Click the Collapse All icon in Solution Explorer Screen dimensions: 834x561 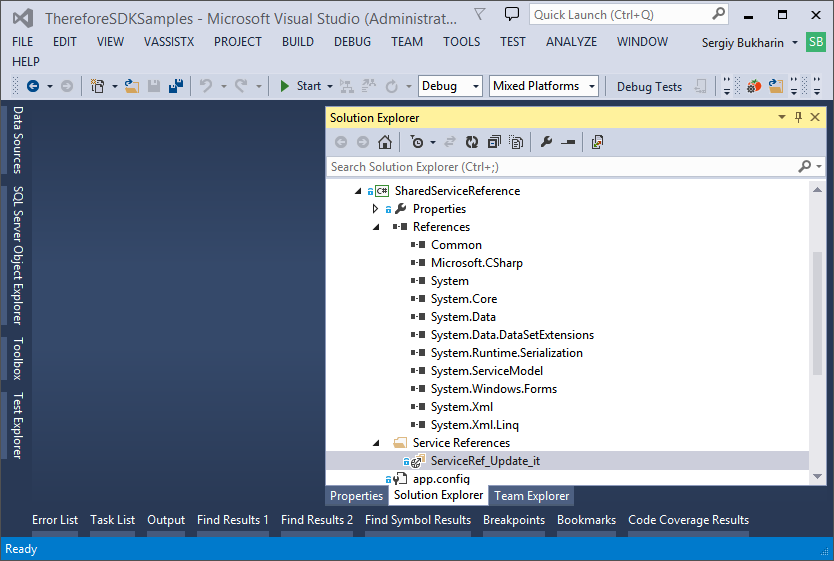494,142
